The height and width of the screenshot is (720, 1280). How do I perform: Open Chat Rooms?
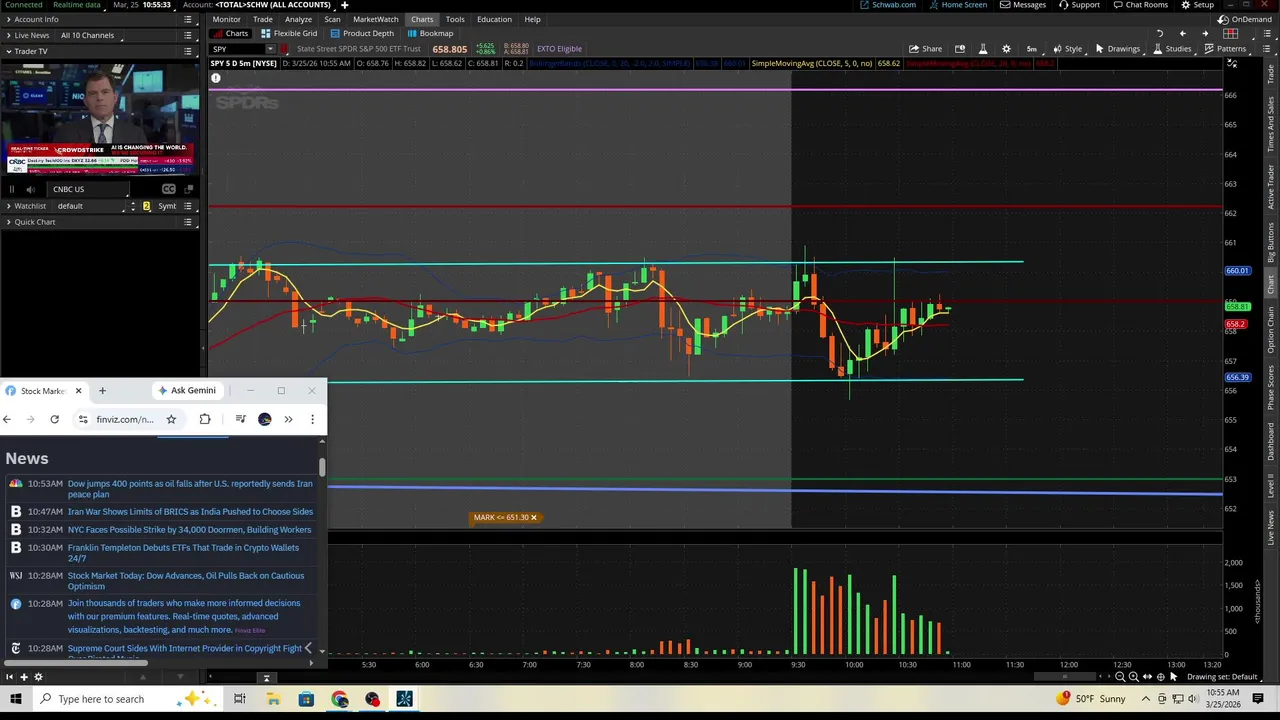[x=1141, y=5]
